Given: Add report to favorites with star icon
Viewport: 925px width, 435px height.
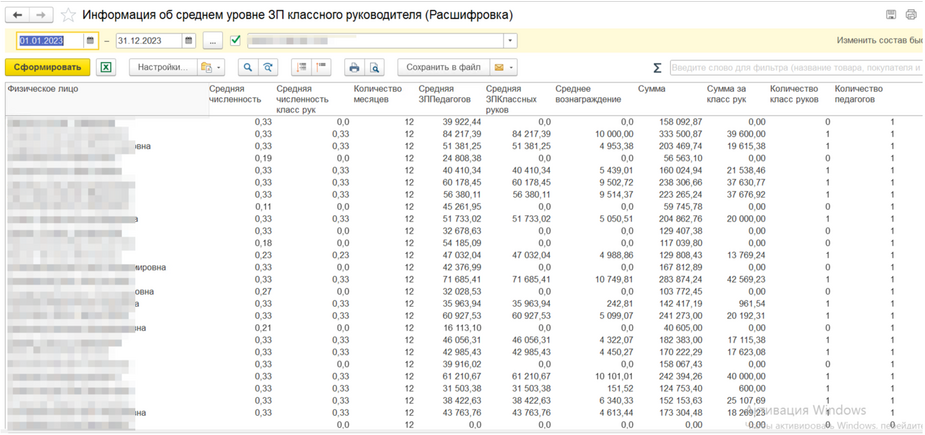Looking at the screenshot, I should 68,15.
